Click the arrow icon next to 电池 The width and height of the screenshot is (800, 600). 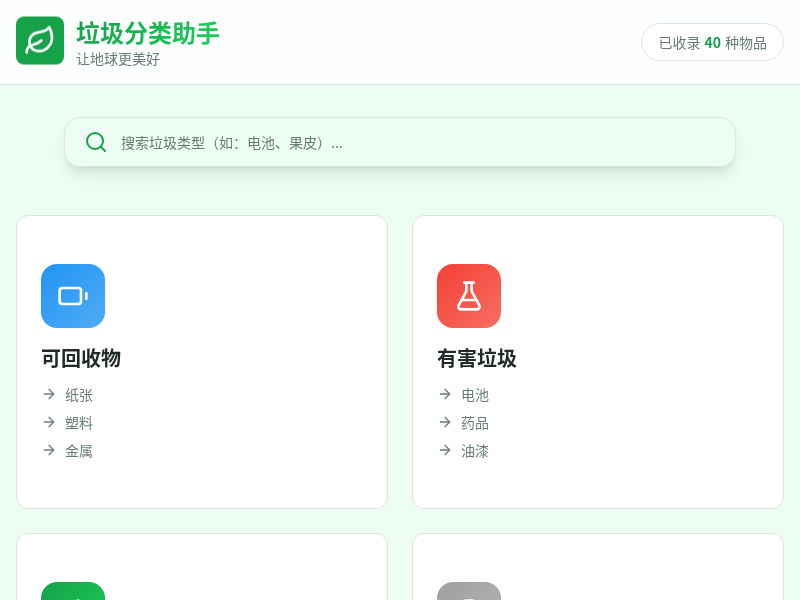444,395
